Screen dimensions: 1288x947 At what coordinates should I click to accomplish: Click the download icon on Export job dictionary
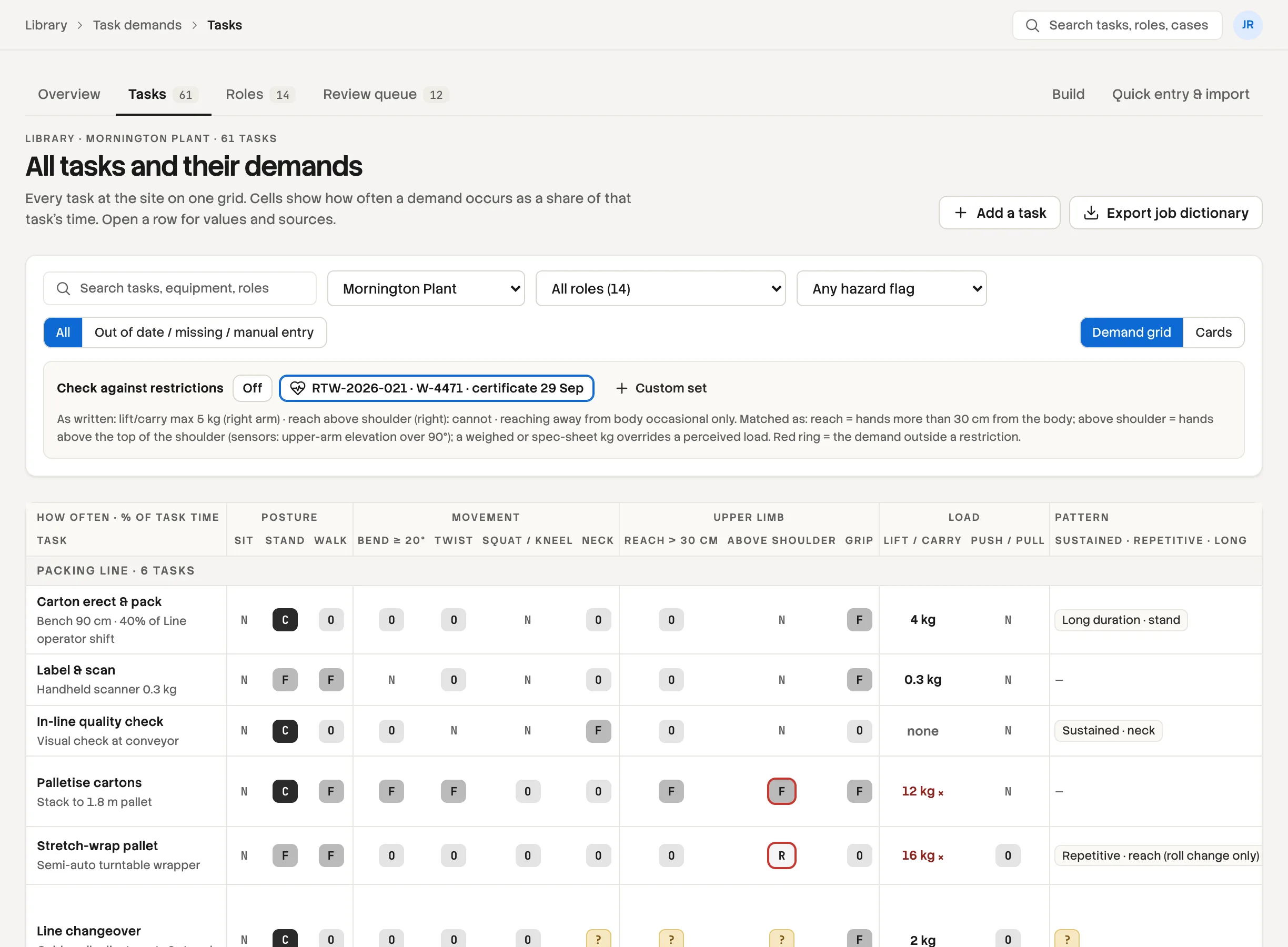1091,213
